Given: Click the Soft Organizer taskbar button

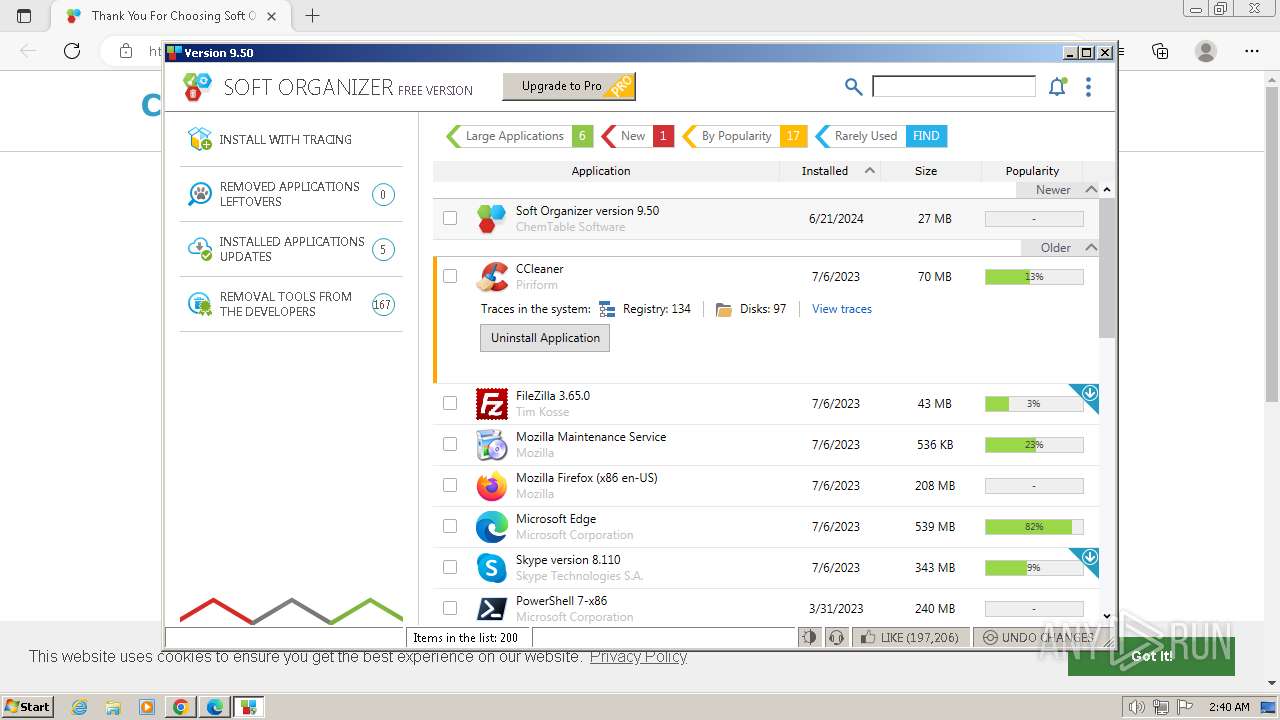Looking at the screenshot, I should click(x=248, y=707).
